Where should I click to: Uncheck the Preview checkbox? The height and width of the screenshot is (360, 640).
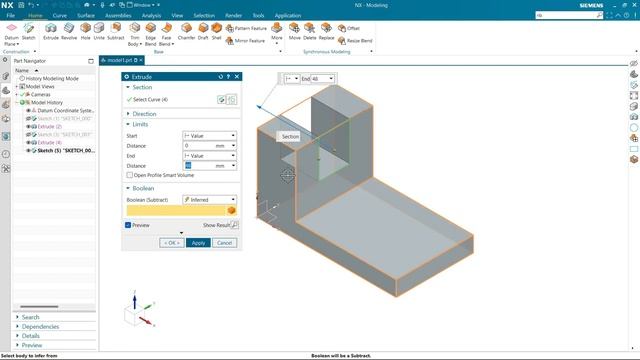(x=128, y=225)
